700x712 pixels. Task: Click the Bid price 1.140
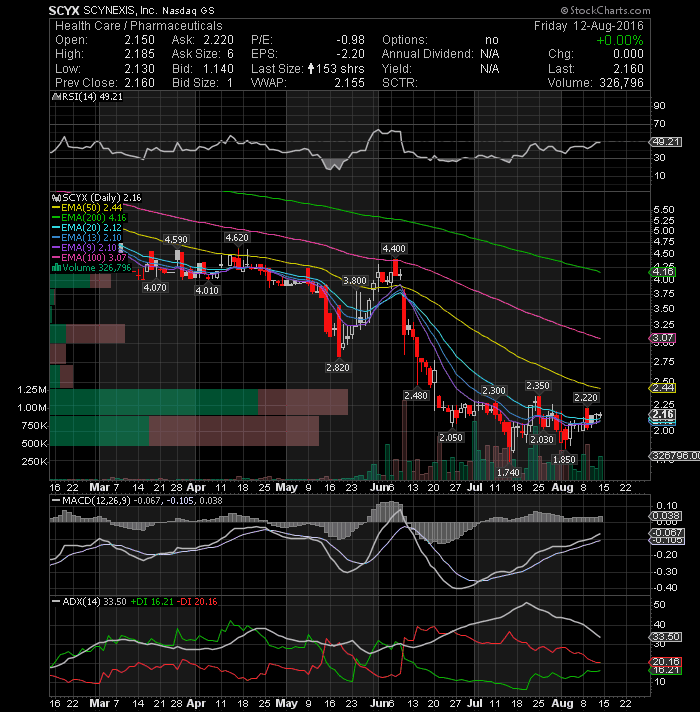218,69
